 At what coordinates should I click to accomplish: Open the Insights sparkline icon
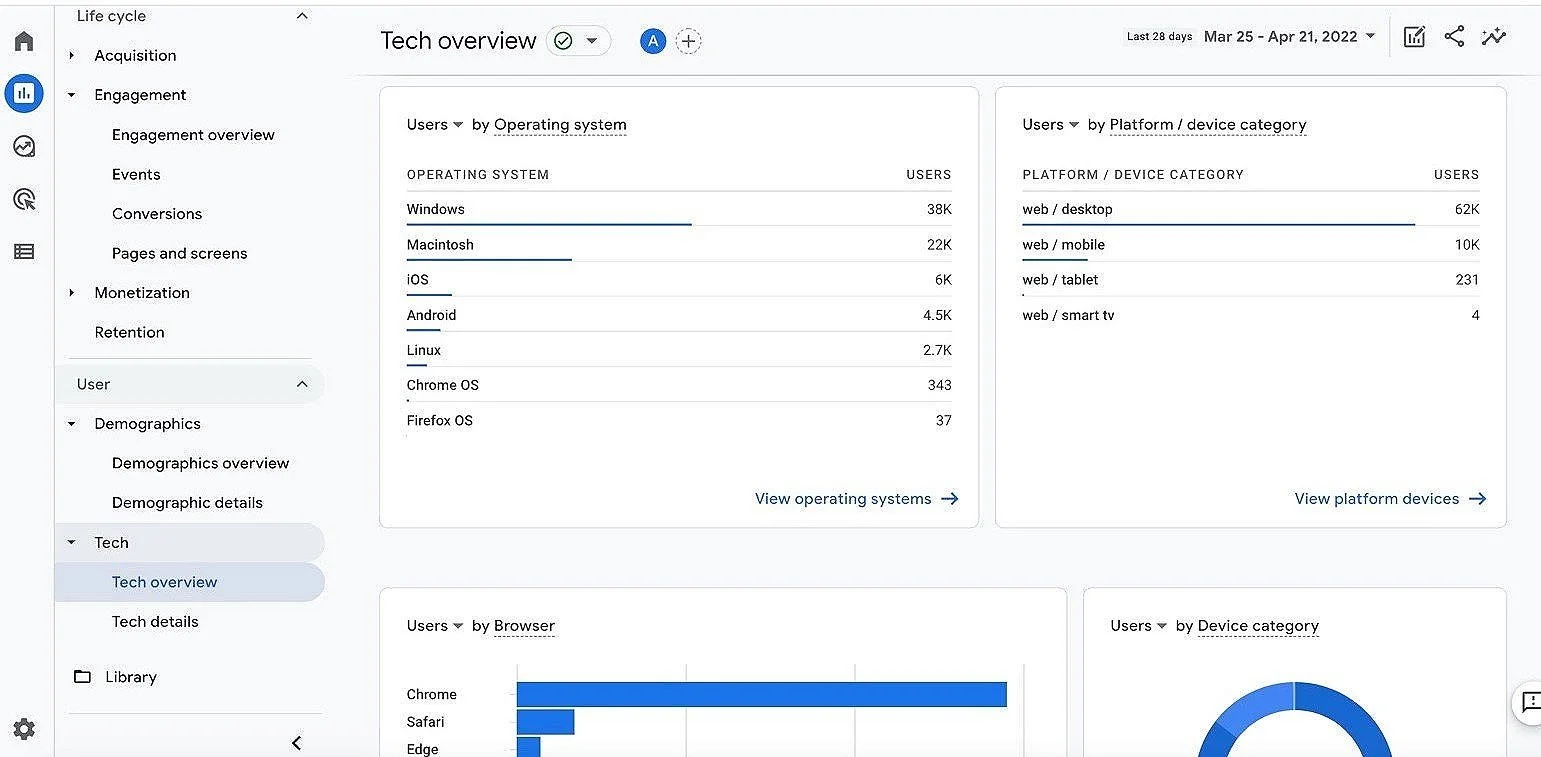[1494, 37]
